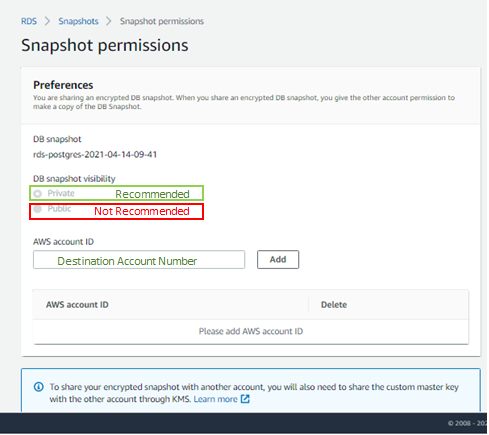Click the Delete column header
Image resolution: width=489 pixels, height=435 pixels.
point(334,305)
